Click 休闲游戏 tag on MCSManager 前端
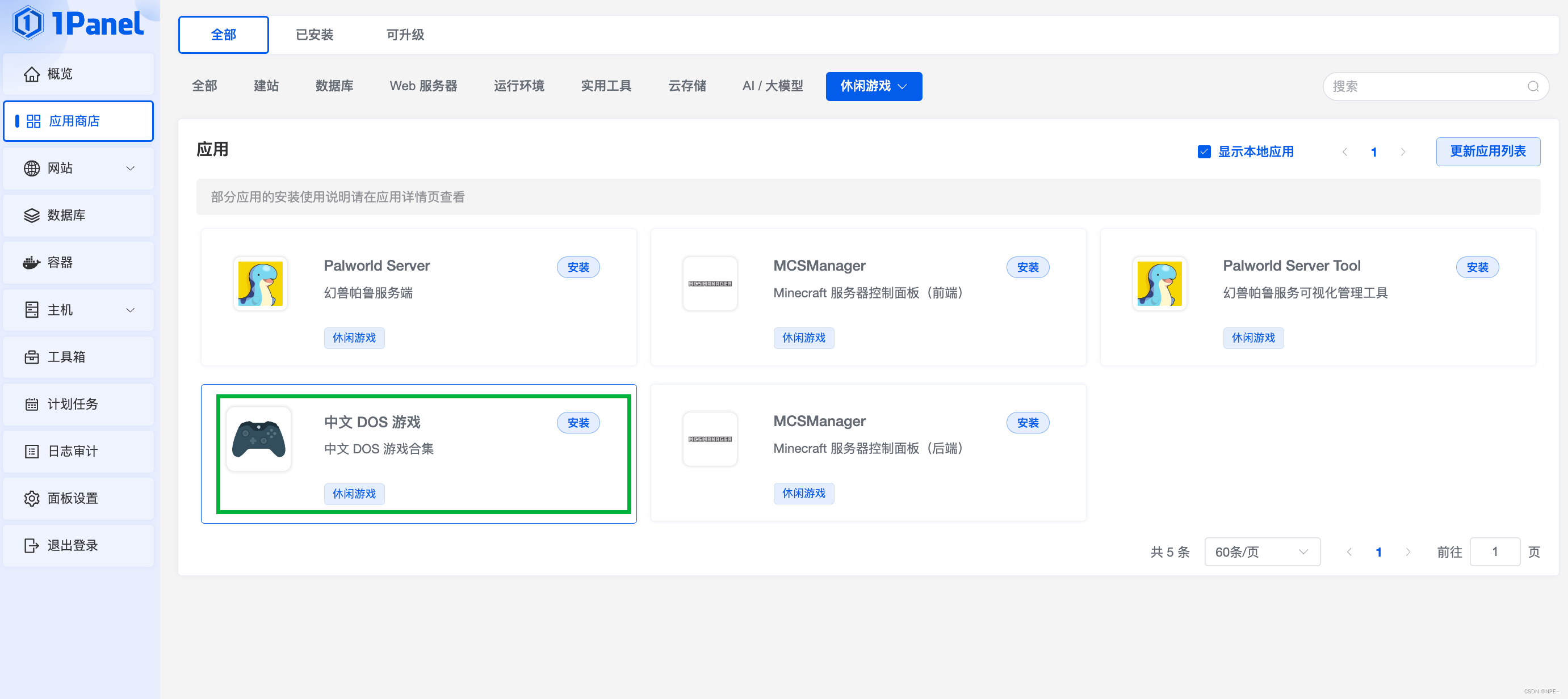Image resolution: width=1568 pixels, height=699 pixels. click(x=803, y=338)
